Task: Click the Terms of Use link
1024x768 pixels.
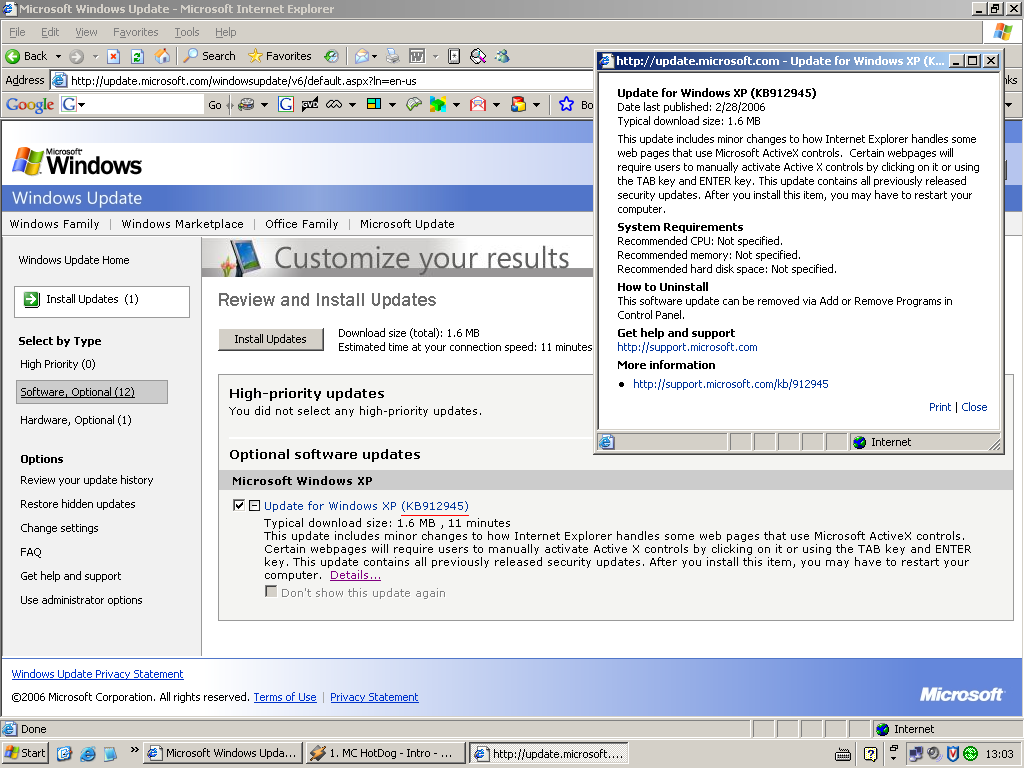Action: click(x=285, y=697)
